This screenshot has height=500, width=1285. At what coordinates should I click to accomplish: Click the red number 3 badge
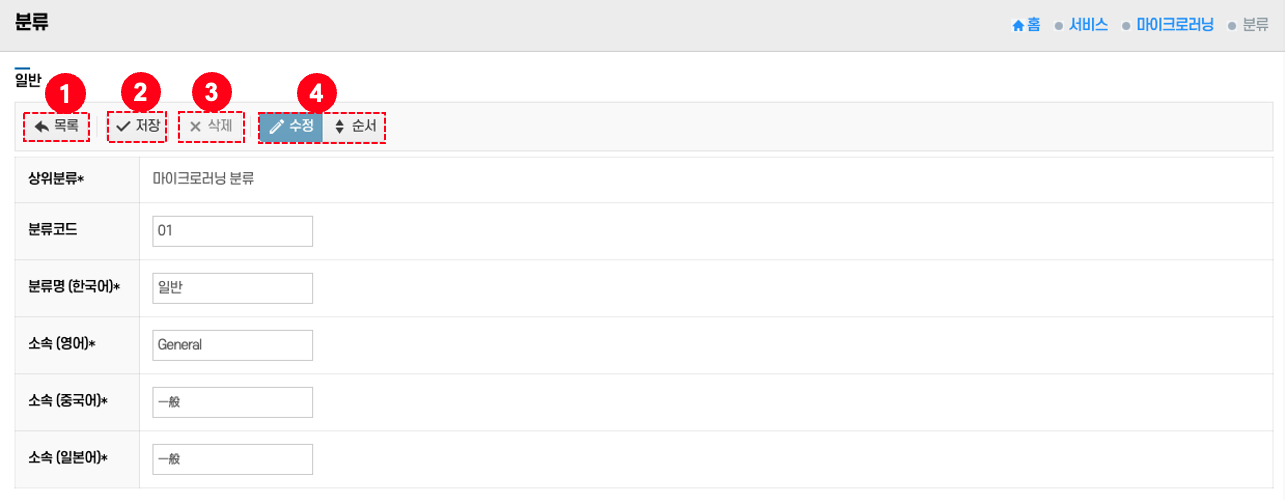coord(211,94)
